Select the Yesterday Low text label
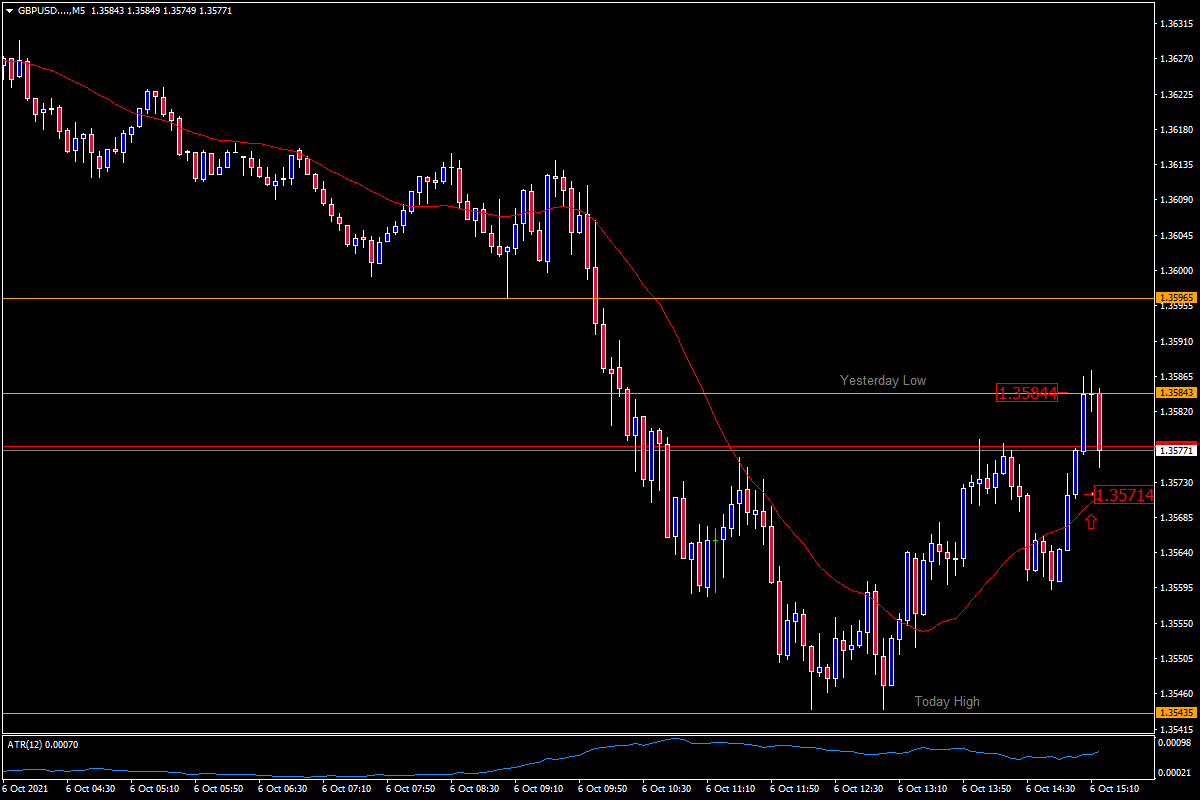 (x=882, y=380)
